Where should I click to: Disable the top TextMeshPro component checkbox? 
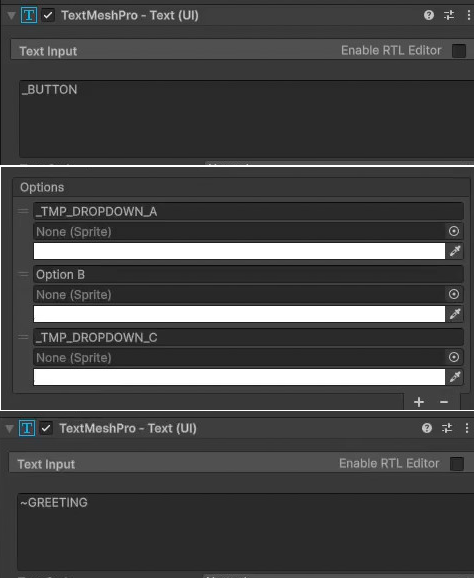pos(48,15)
